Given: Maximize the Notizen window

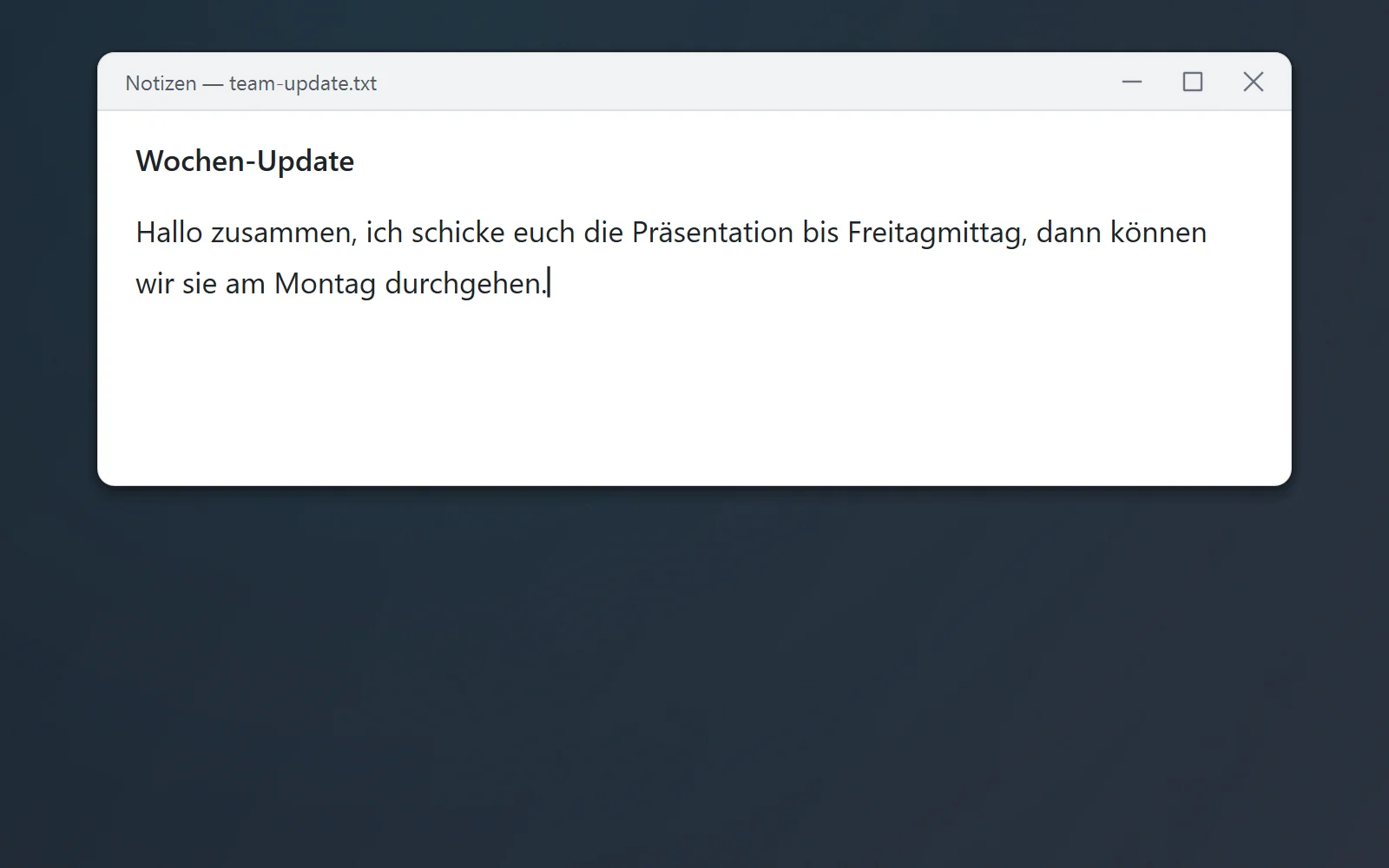Looking at the screenshot, I should [x=1193, y=82].
